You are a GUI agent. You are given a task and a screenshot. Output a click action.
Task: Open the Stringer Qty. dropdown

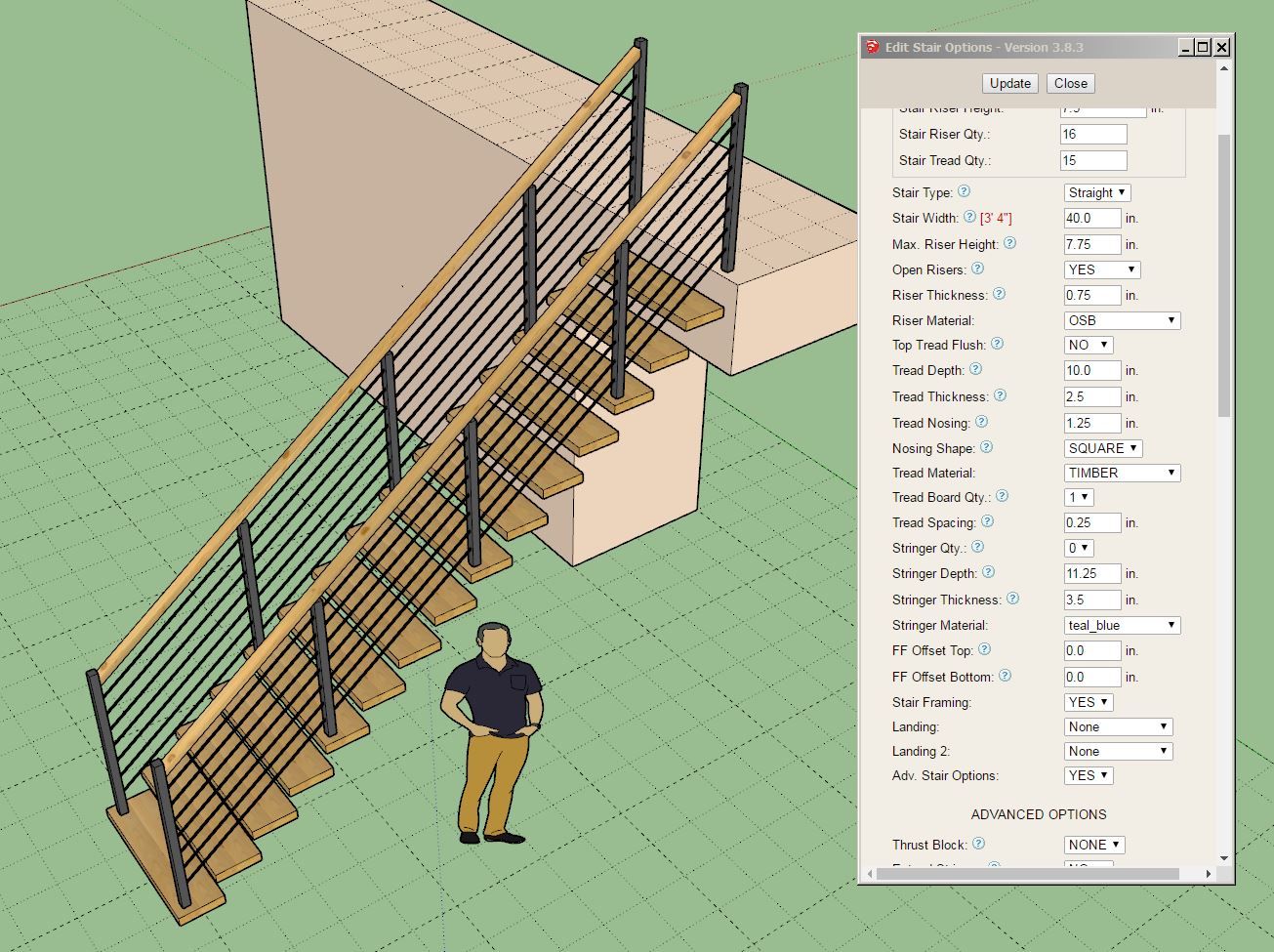1079,548
